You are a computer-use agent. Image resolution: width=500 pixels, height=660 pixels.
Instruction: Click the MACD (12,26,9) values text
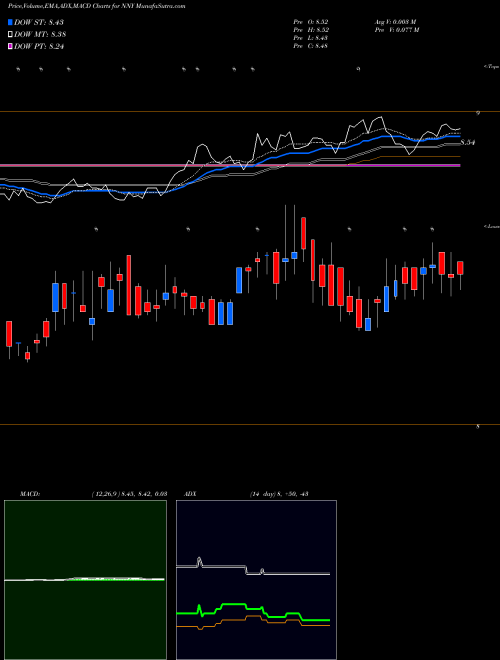coord(129,494)
